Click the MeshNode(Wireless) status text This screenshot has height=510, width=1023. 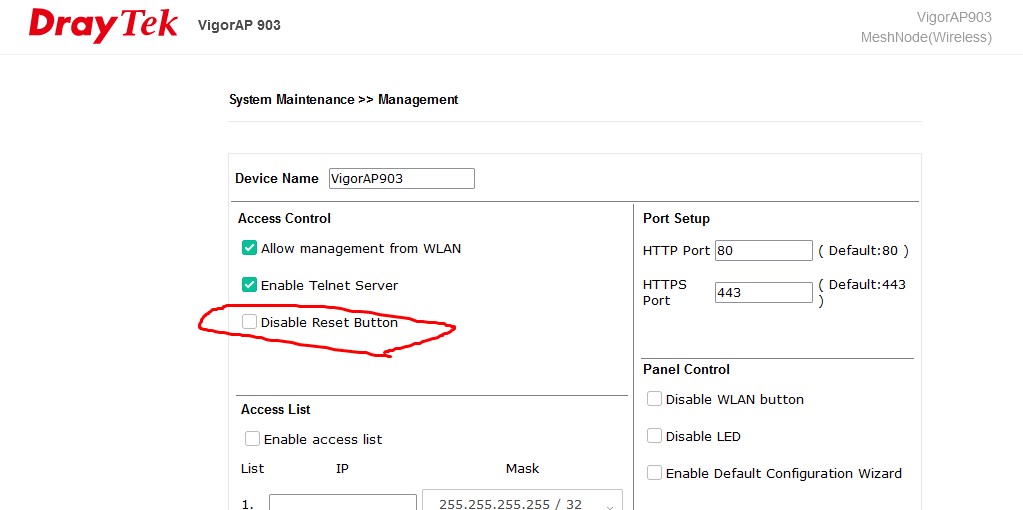click(x=925, y=37)
